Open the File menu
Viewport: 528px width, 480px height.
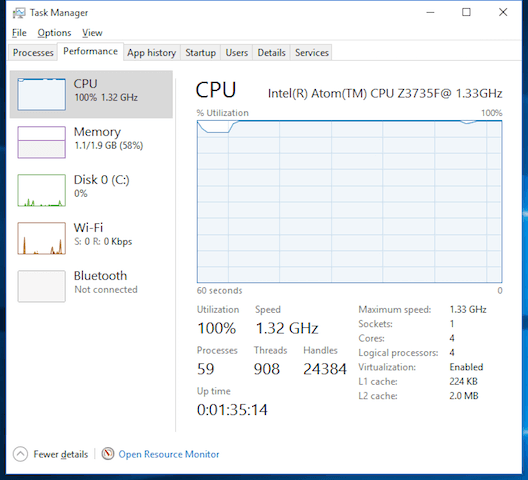19,33
